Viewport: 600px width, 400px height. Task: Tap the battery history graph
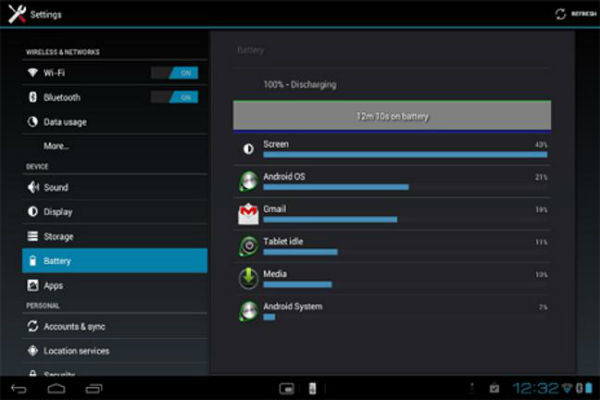pos(392,116)
